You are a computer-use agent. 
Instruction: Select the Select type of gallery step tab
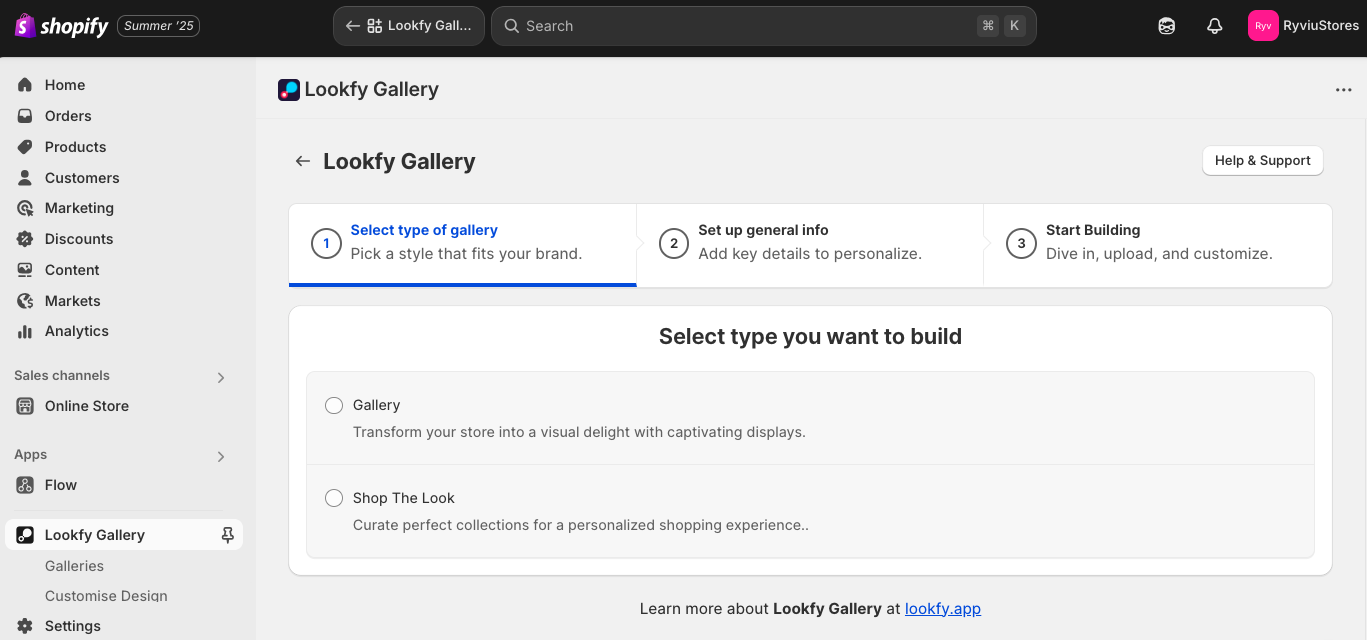coord(462,244)
